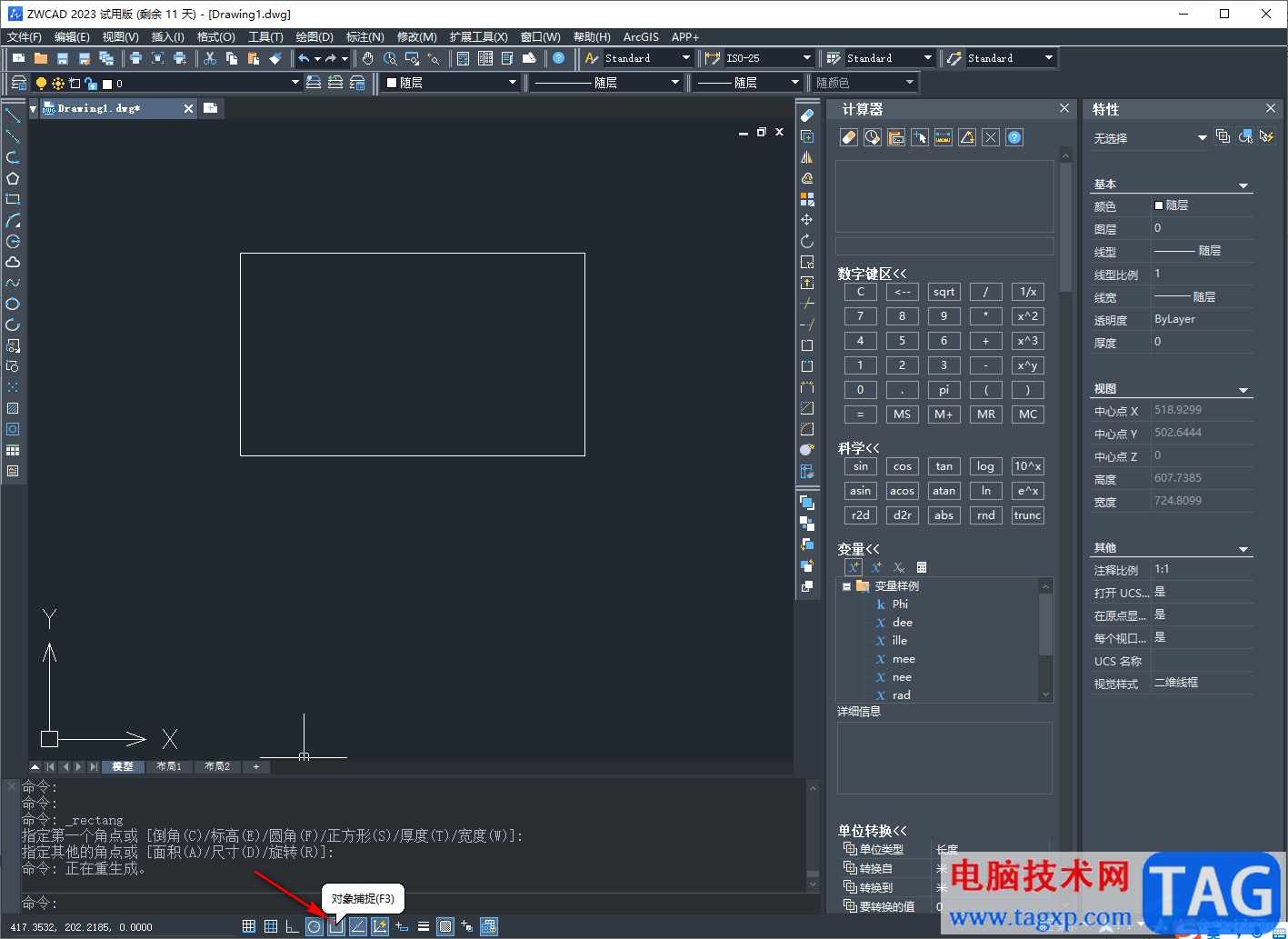Viewport: 1288px width, 939px height.
Task: Click the calculator Distance Between Points ruler icon
Action: [944, 137]
